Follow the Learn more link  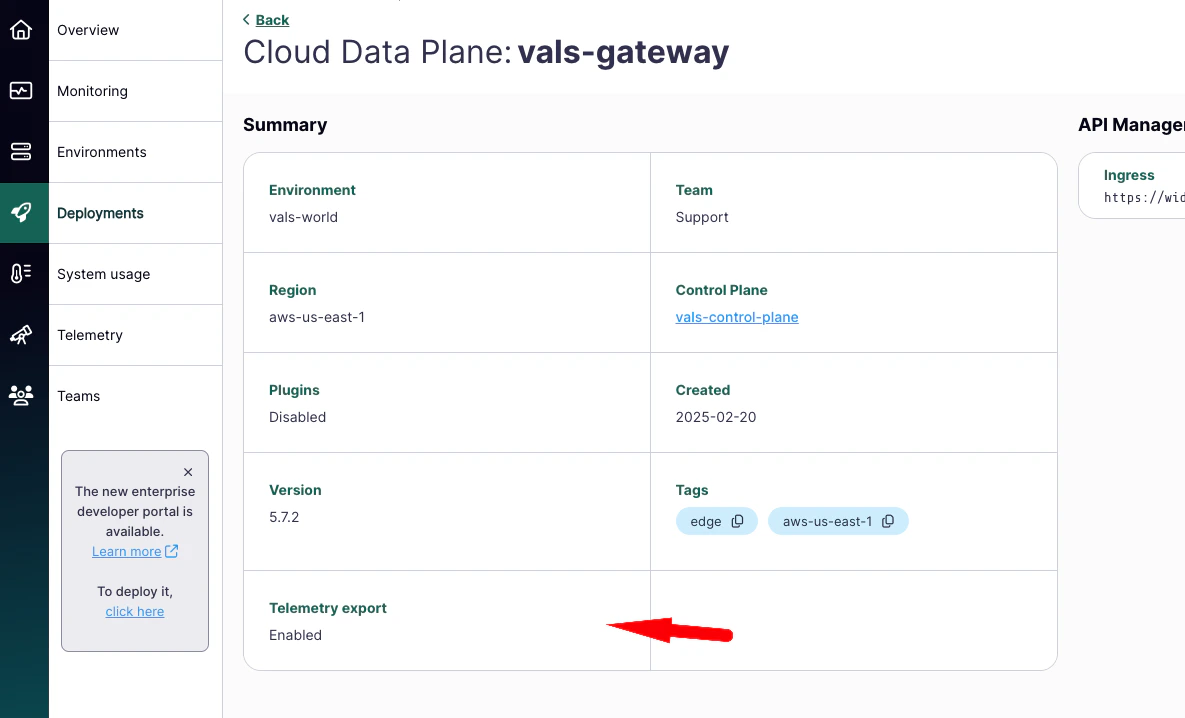tap(127, 551)
